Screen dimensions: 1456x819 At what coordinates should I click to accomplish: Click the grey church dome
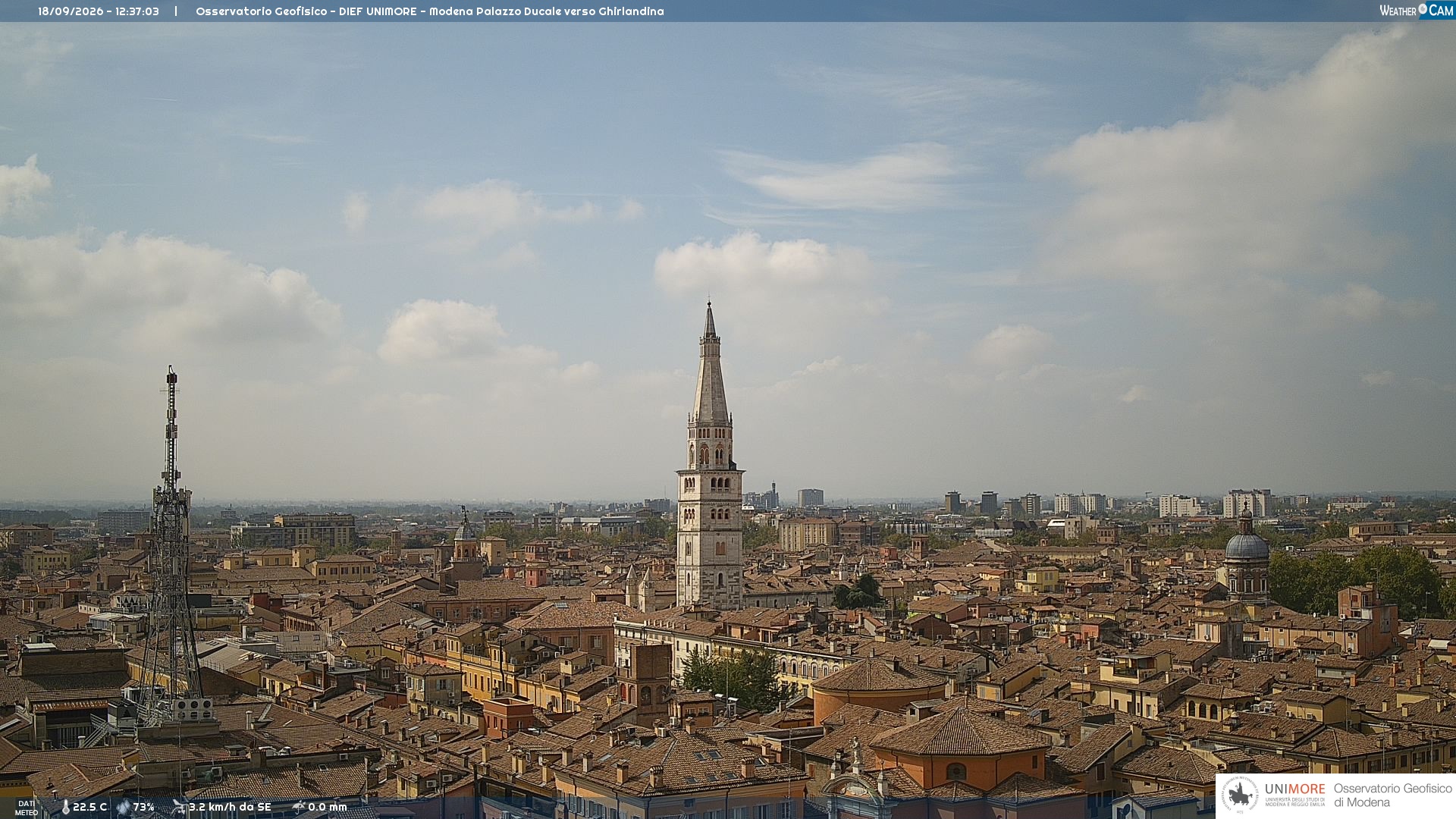tap(1246, 544)
